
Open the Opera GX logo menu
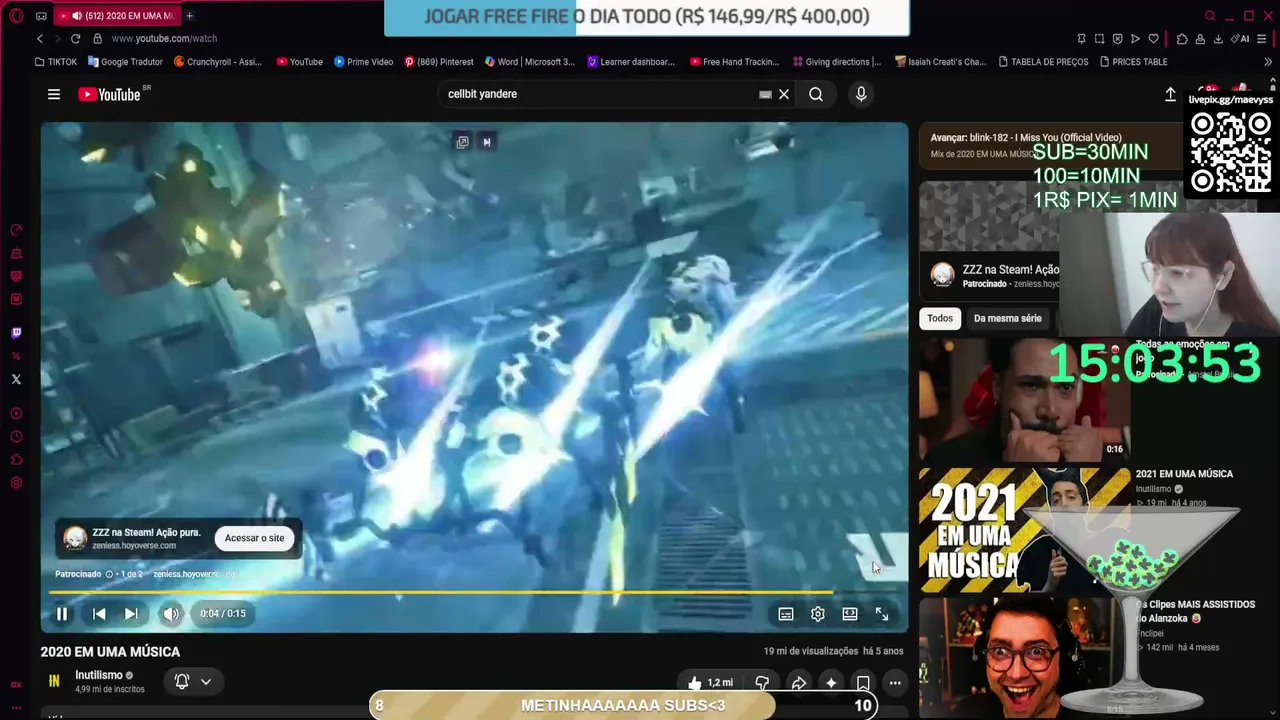(x=16, y=16)
